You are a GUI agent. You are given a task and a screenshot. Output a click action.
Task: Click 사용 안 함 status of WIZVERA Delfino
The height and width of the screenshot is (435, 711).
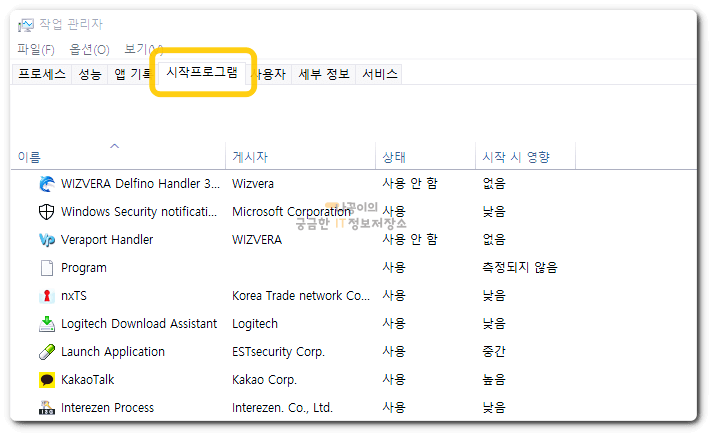click(x=410, y=183)
